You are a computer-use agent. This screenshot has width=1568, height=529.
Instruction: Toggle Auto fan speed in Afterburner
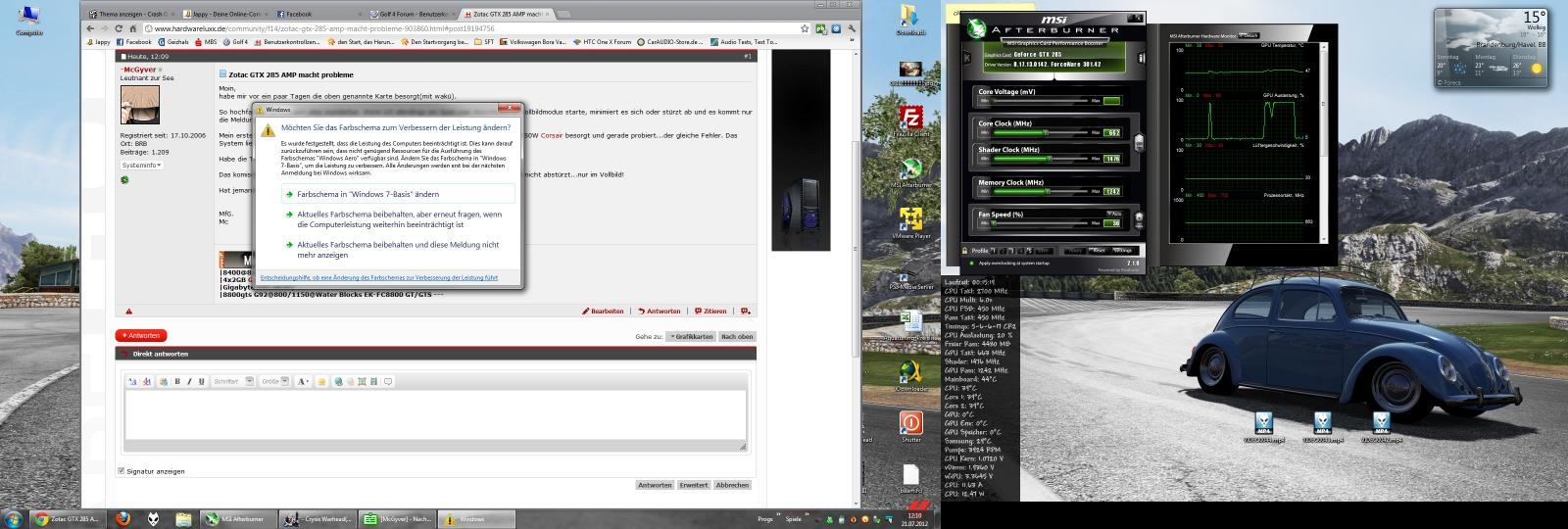[x=1113, y=214]
